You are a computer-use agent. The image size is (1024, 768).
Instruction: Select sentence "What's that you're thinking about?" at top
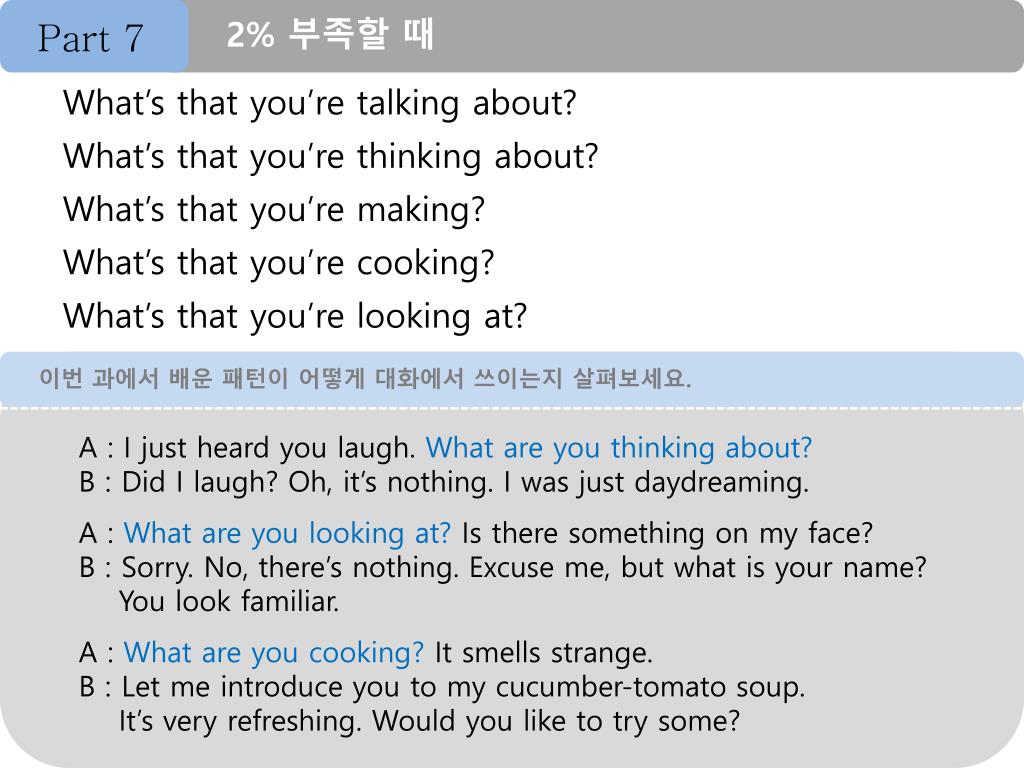point(330,156)
